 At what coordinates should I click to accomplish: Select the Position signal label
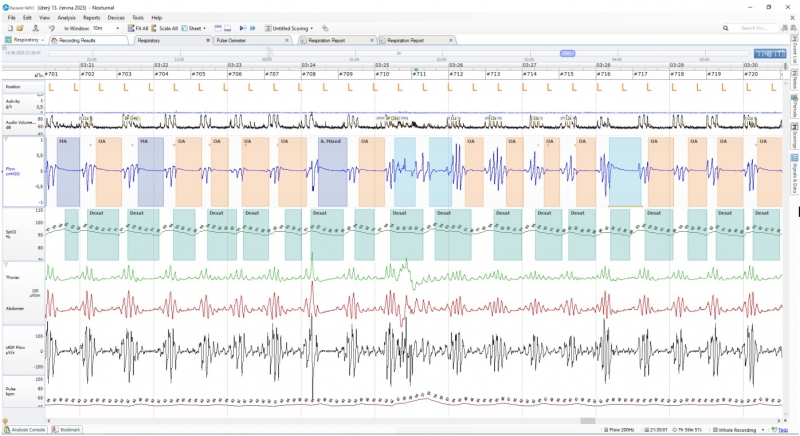(x=22, y=87)
